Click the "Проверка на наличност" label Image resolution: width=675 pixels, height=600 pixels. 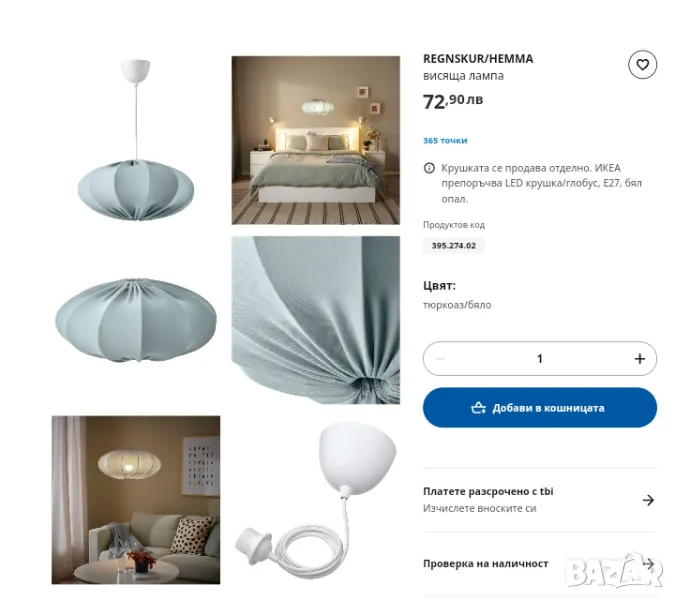pos(486,564)
